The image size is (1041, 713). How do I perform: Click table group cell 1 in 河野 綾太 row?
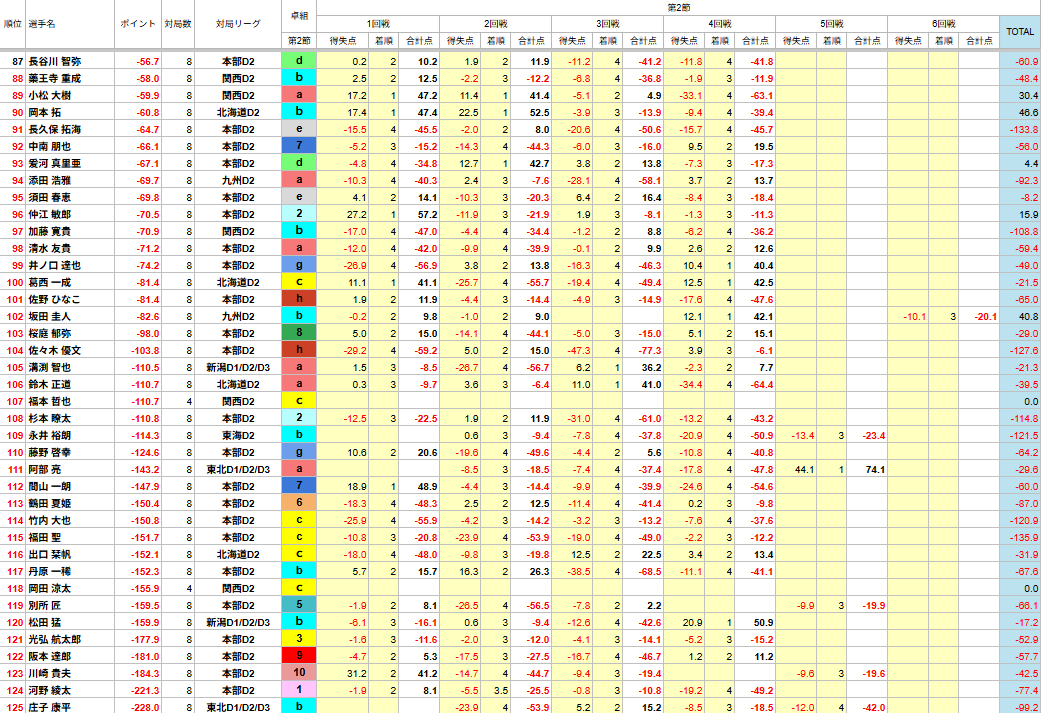pyautogui.click(x=299, y=690)
